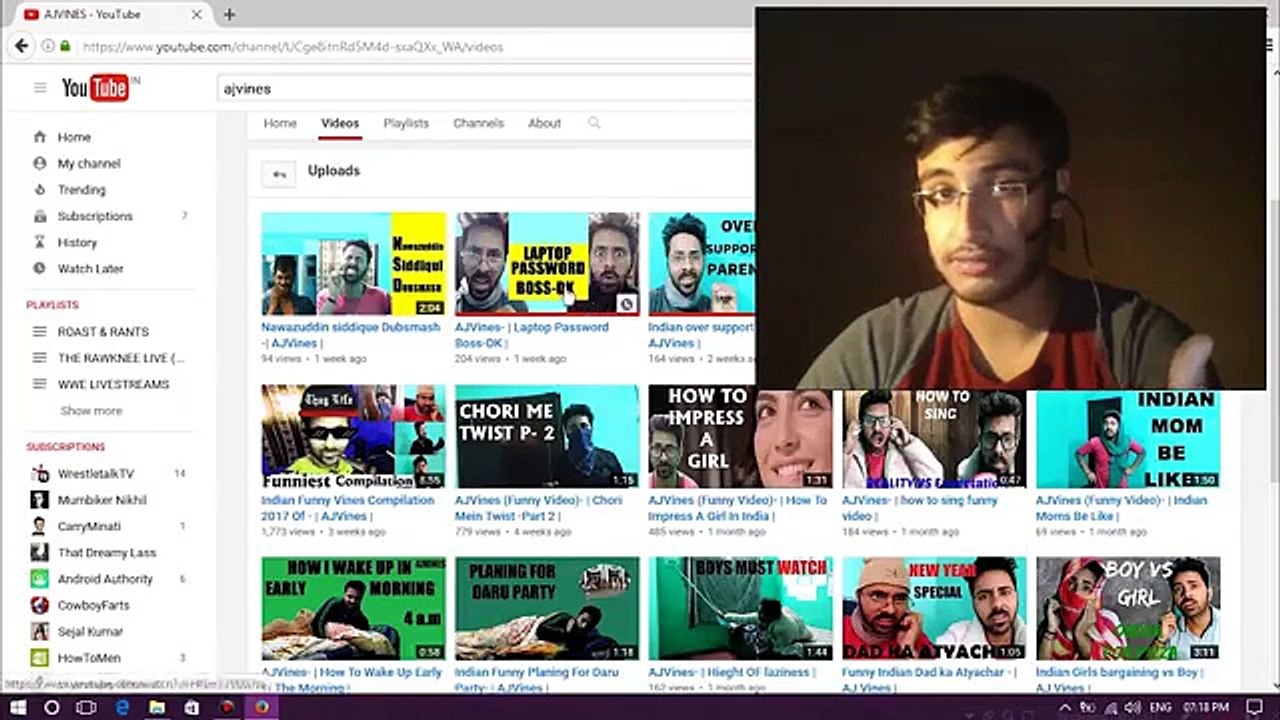This screenshot has height=720, width=1280.
Task: Open Task View on the taskbar
Action: [x=87, y=707]
